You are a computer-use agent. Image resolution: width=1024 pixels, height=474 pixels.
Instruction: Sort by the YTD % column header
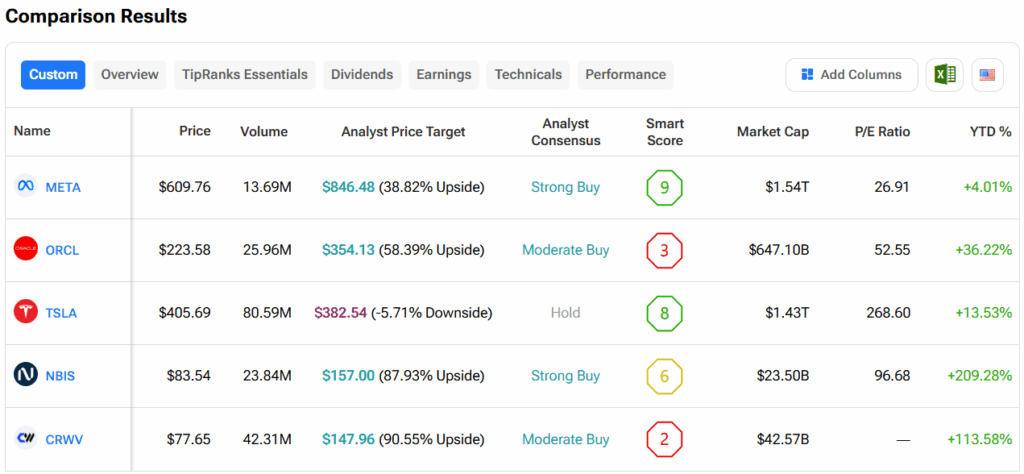tap(990, 132)
